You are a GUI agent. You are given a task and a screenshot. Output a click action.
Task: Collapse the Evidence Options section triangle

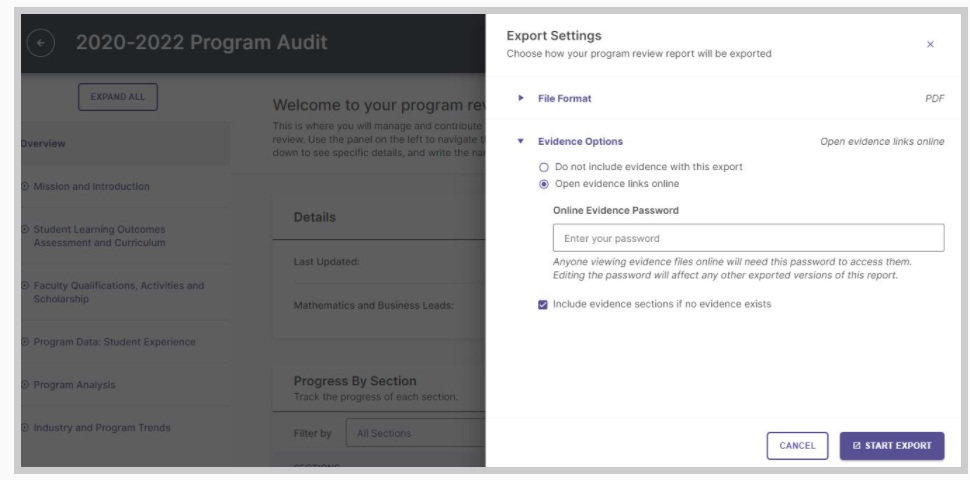(x=521, y=141)
